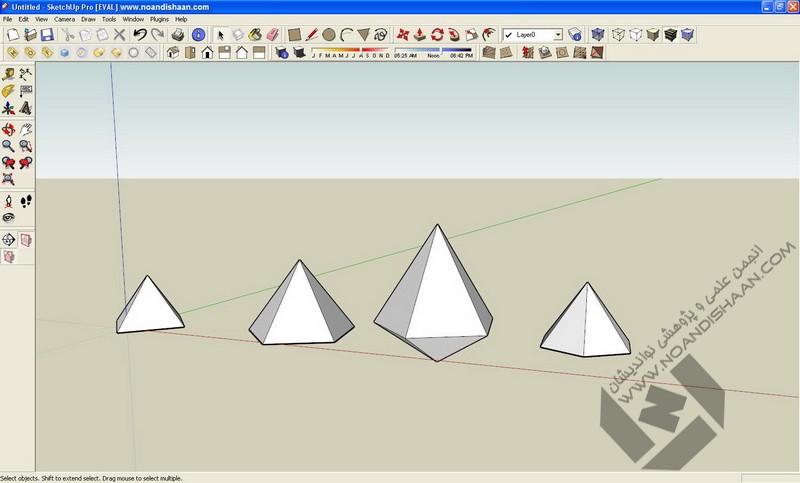The width and height of the screenshot is (800, 483).
Task: Click the Undo button
Action: pos(140,34)
